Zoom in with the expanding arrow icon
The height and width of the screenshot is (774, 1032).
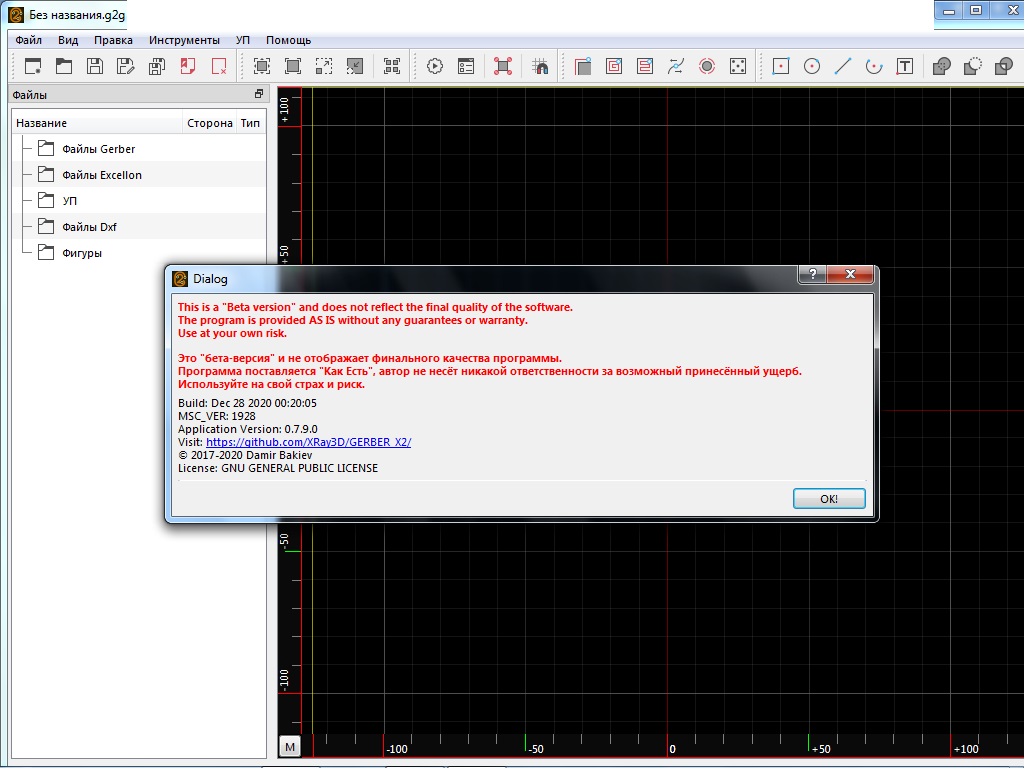[324, 66]
